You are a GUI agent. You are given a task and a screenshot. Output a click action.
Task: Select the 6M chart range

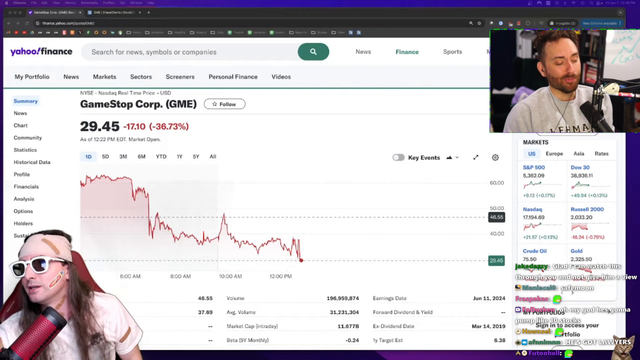coord(141,157)
